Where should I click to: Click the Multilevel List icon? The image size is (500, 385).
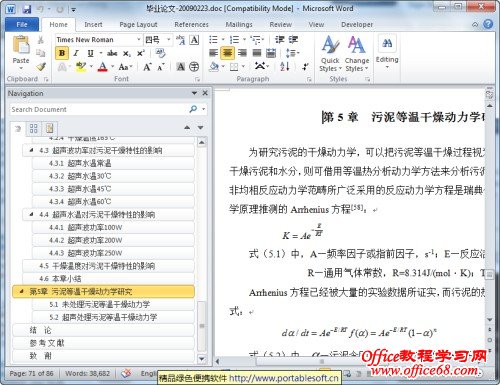[256, 40]
